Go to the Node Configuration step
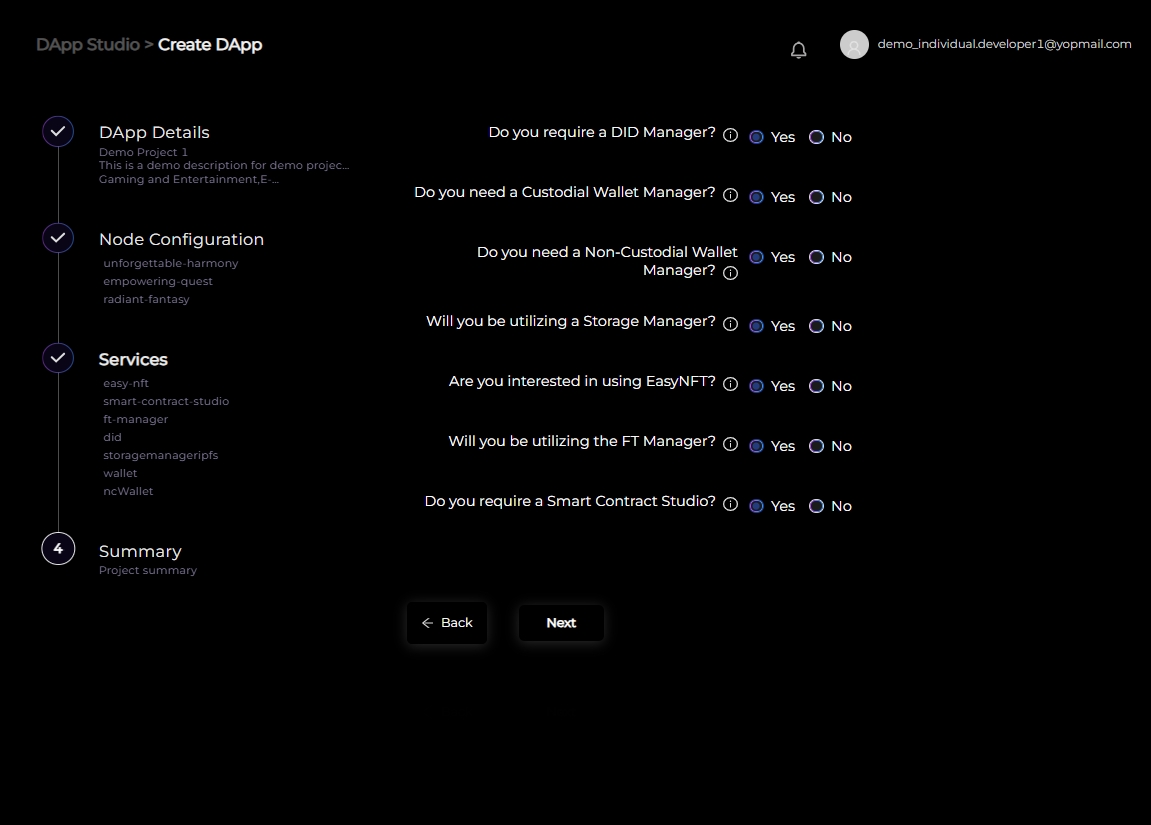Viewport: 1151px width, 825px height. 181,239
